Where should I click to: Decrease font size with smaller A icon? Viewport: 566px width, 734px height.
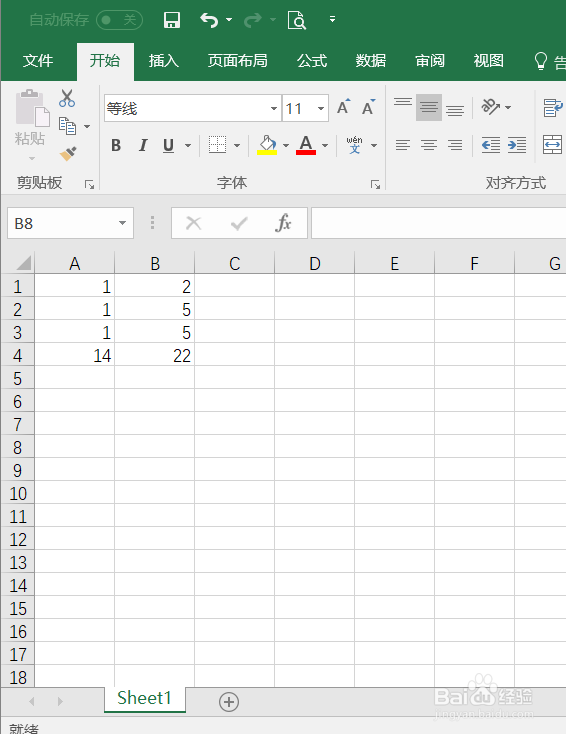click(369, 107)
